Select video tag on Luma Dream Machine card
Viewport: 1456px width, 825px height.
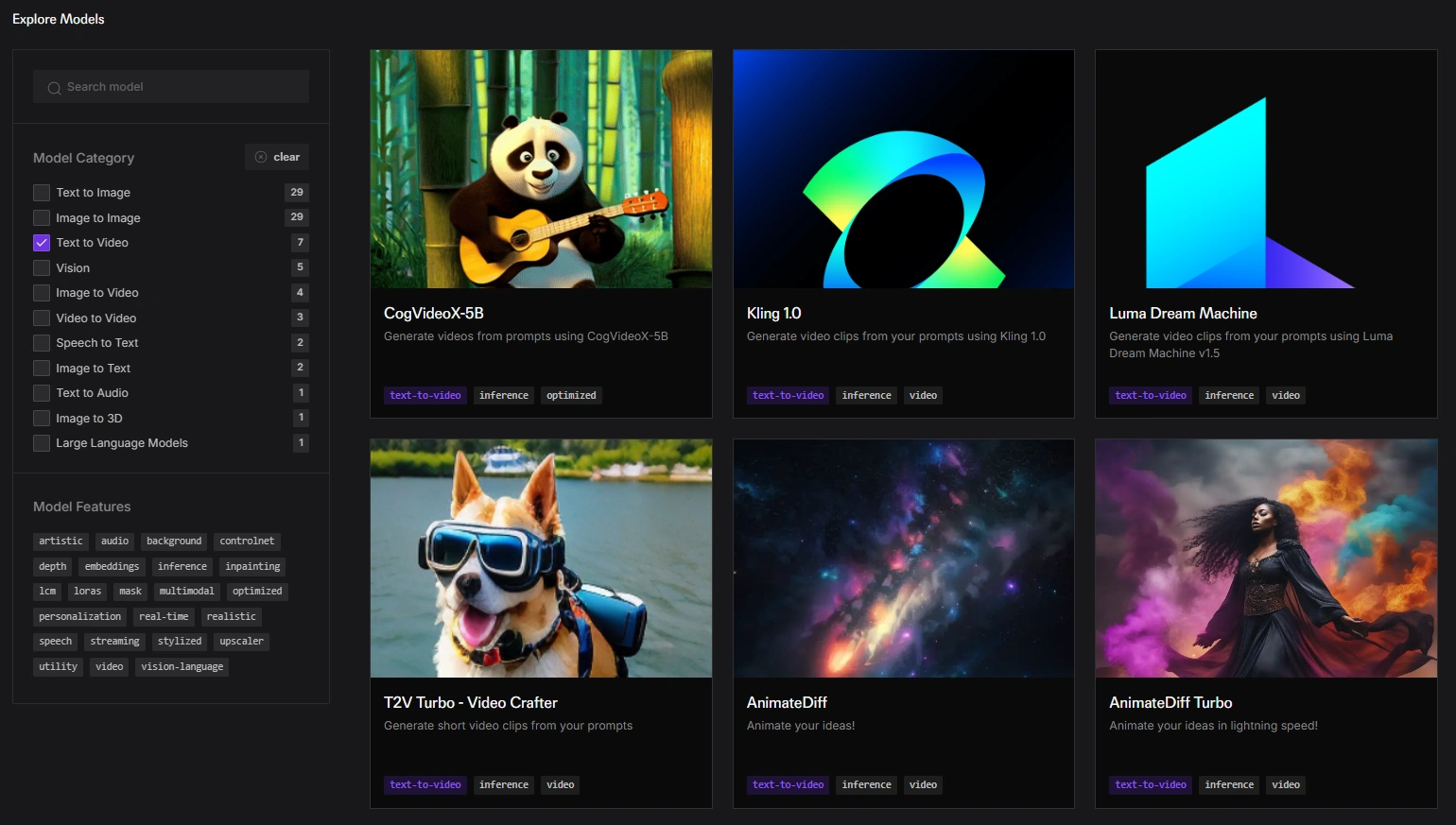pyautogui.click(x=1286, y=396)
